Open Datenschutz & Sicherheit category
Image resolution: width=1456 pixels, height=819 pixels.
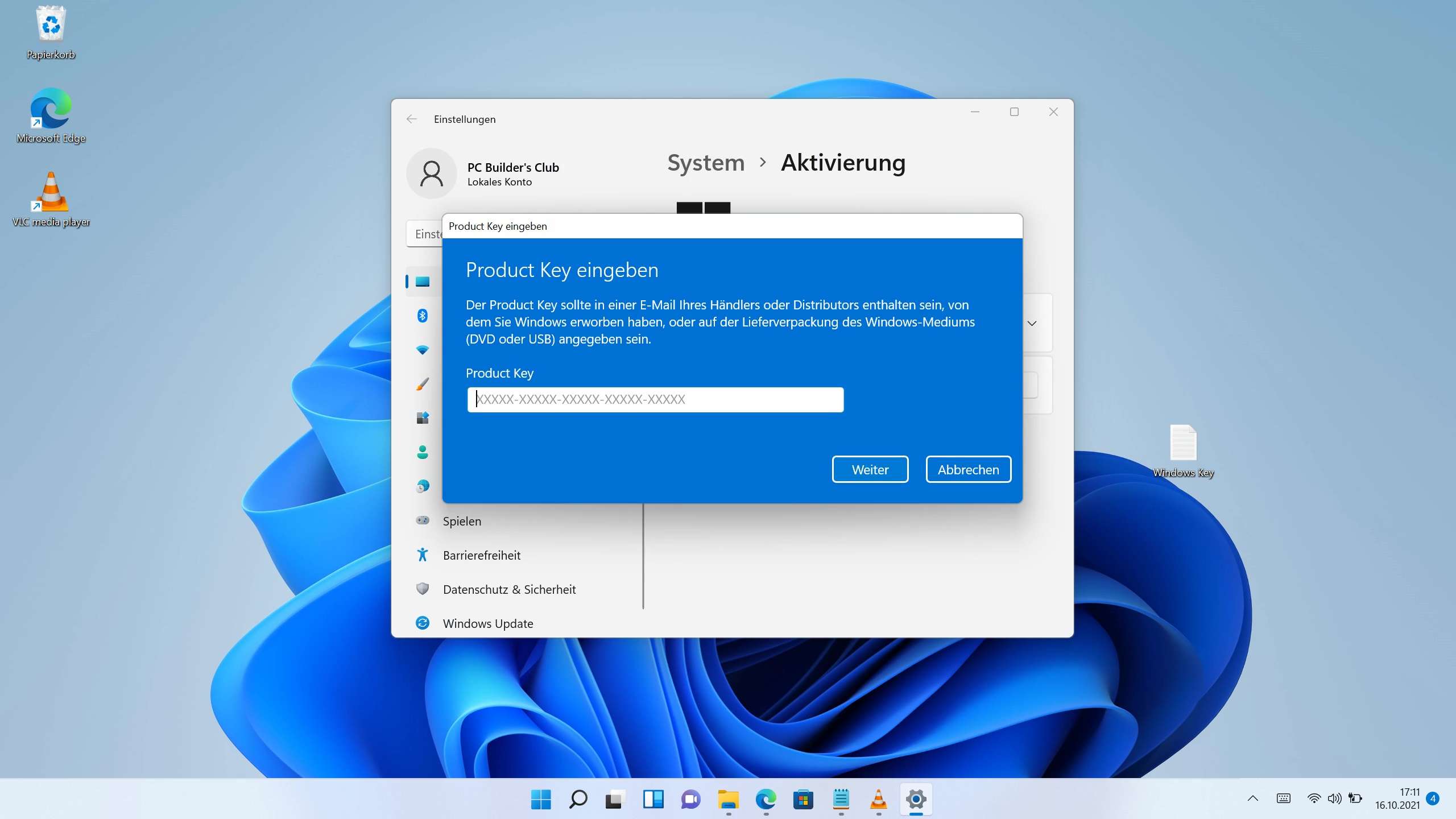pyautogui.click(x=509, y=589)
